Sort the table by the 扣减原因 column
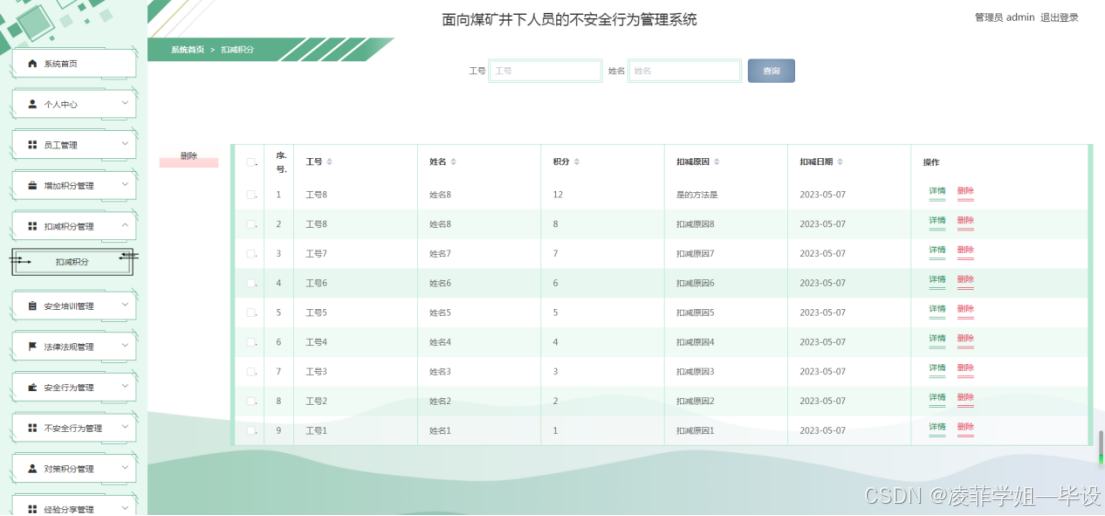The image size is (1105, 516). pos(717,162)
